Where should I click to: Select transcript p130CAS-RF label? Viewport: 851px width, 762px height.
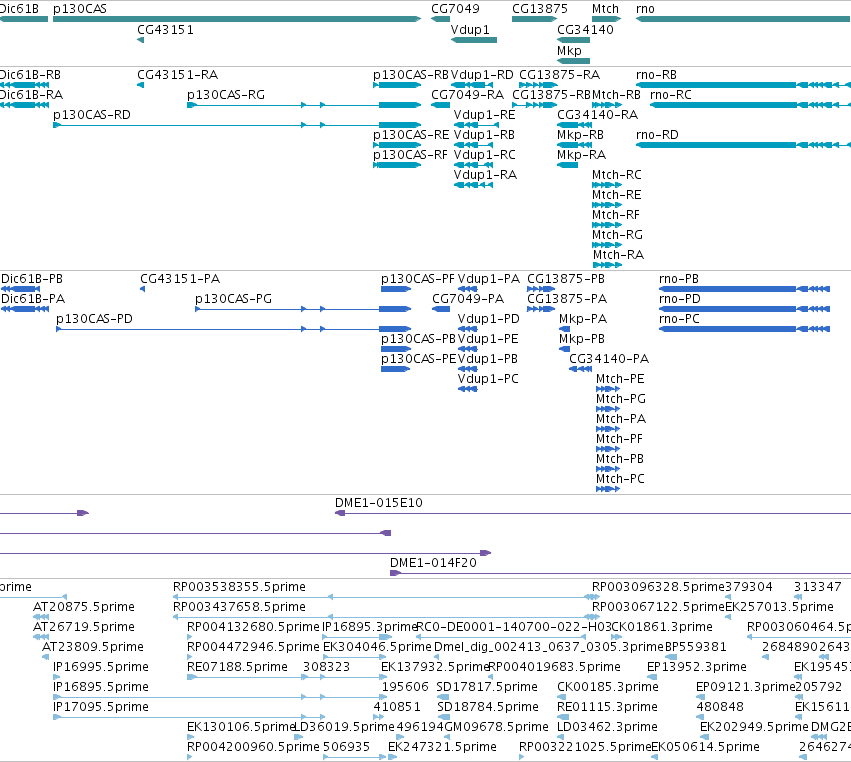tap(410, 155)
